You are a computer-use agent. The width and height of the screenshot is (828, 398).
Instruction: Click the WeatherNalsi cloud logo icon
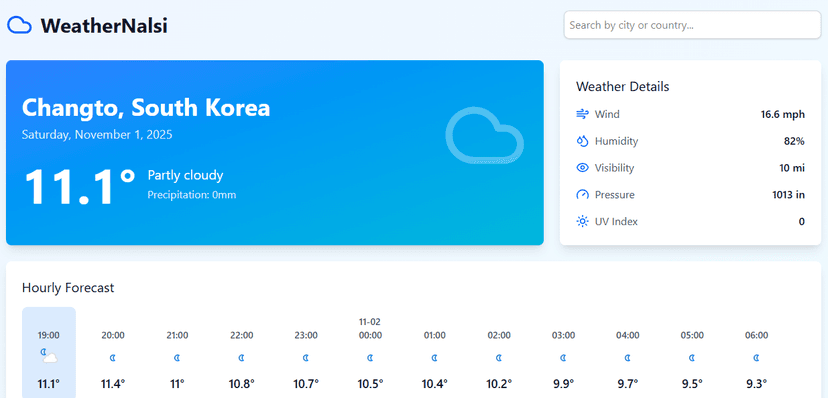(20, 25)
